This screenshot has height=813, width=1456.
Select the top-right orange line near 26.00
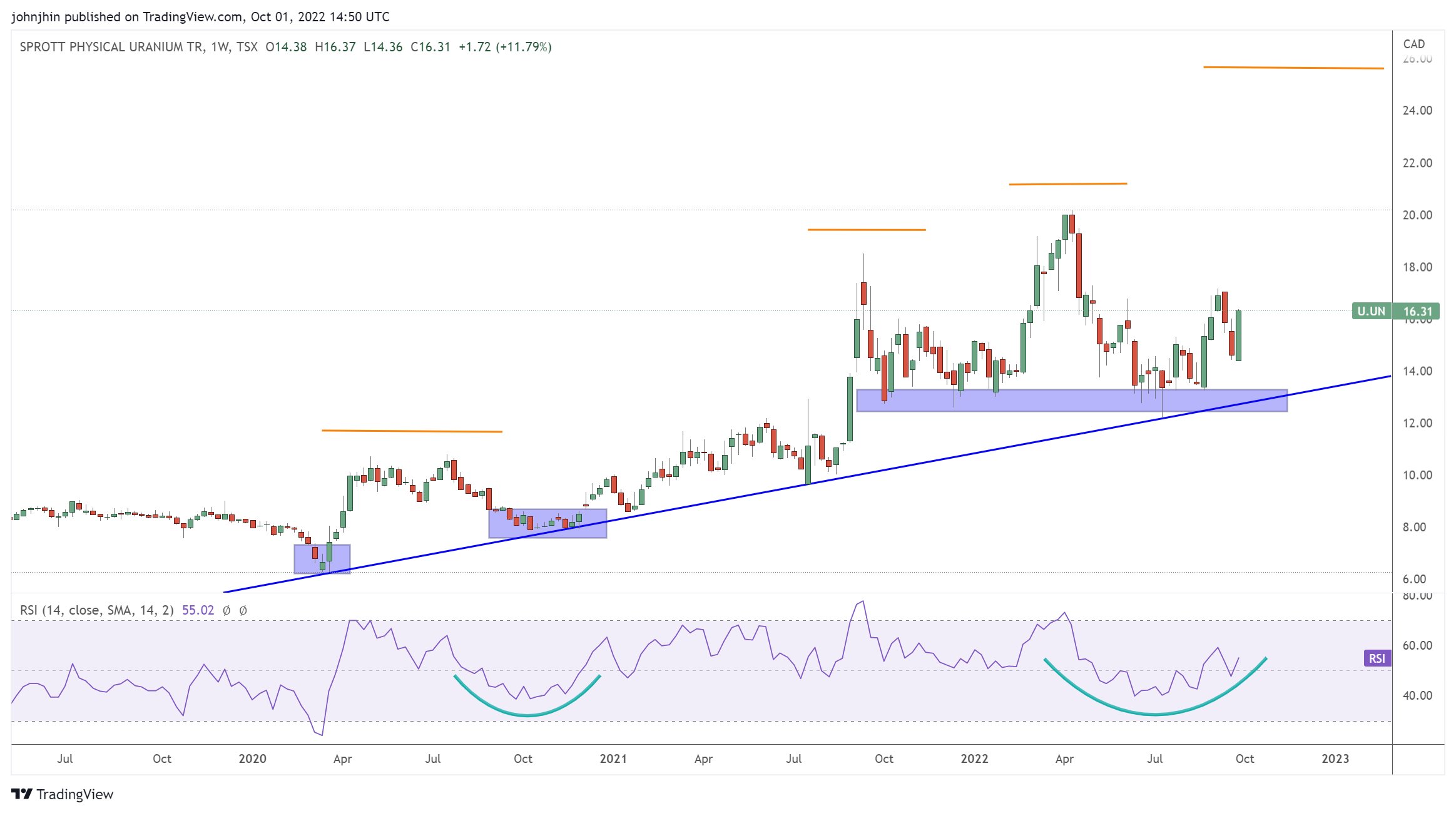[x=1293, y=68]
